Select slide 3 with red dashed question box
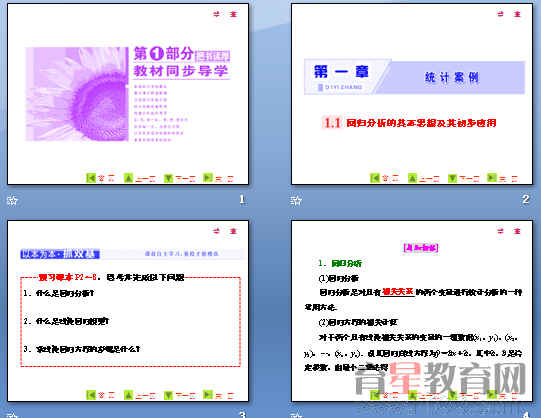The width and height of the screenshot is (541, 418). (x=128, y=311)
